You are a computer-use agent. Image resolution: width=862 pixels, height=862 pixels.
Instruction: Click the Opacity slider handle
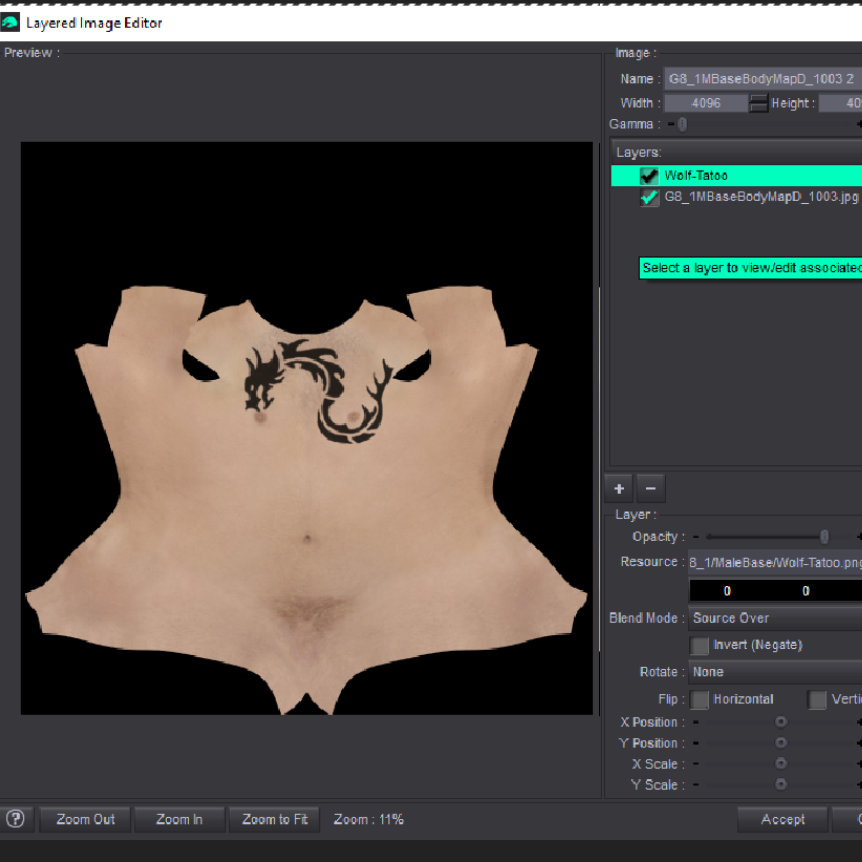coord(824,537)
